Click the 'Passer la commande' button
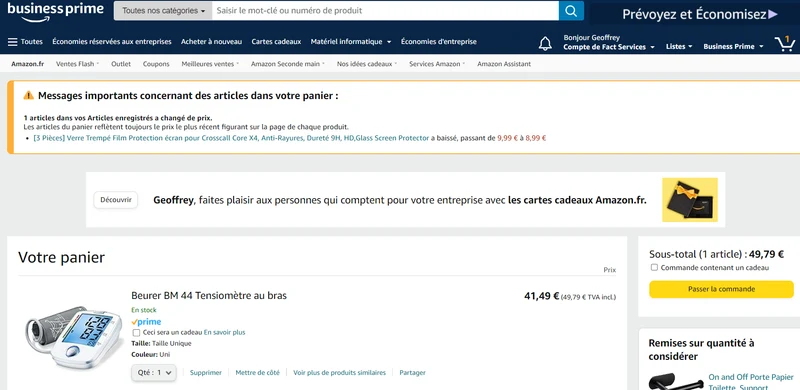This screenshot has height=390, width=800. click(x=721, y=289)
